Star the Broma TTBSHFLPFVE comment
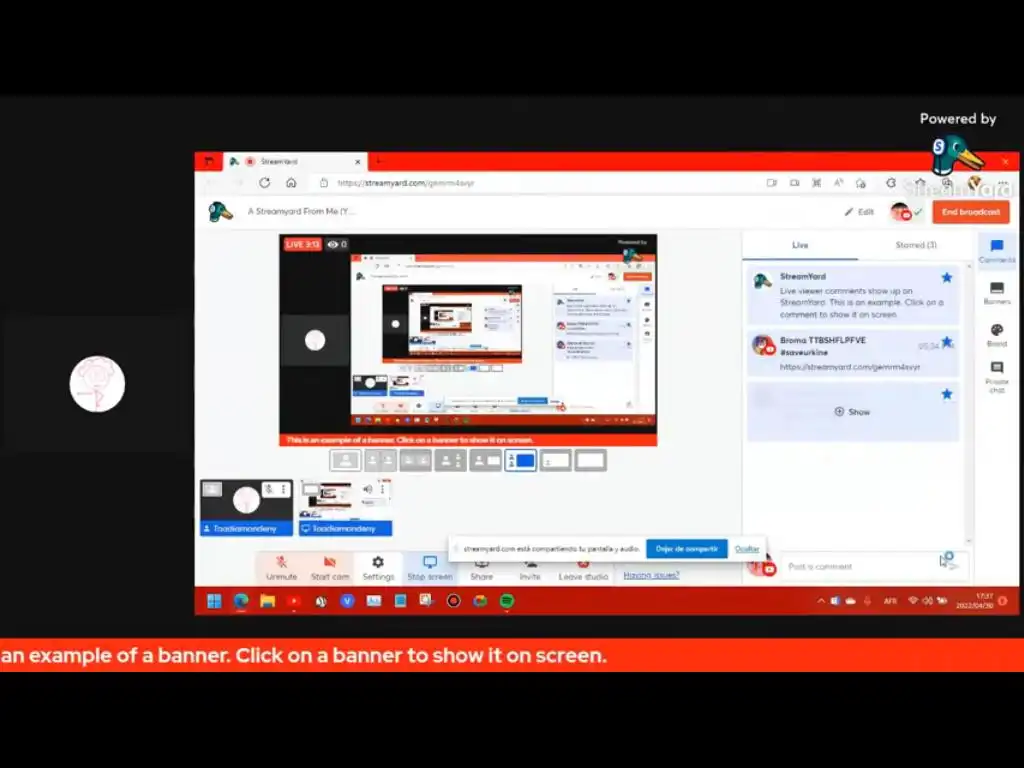 (946, 342)
